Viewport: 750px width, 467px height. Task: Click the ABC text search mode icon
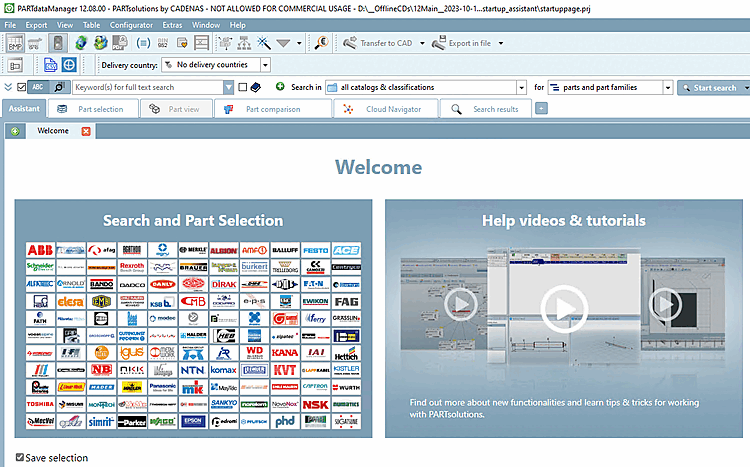(x=38, y=87)
